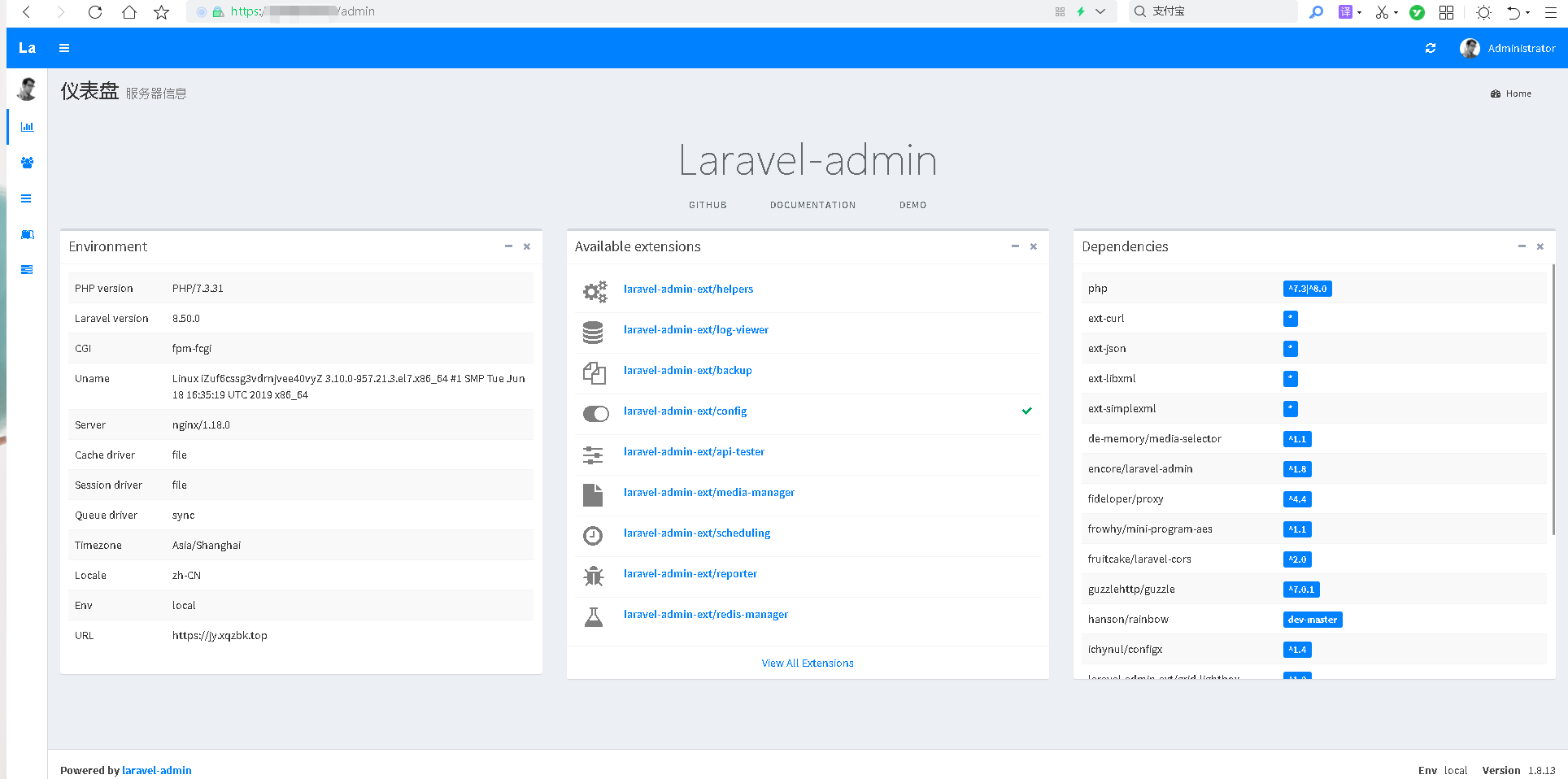The width and height of the screenshot is (1568, 779).
Task: Go to browser home page icon
Action: click(x=128, y=11)
